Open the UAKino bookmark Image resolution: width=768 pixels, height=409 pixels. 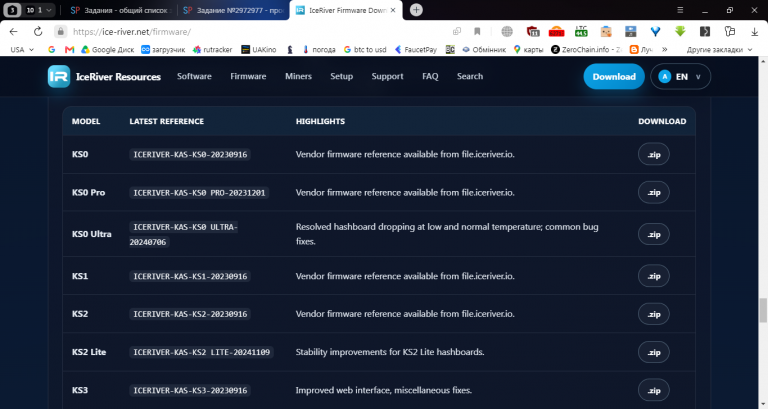tap(259, 49)
